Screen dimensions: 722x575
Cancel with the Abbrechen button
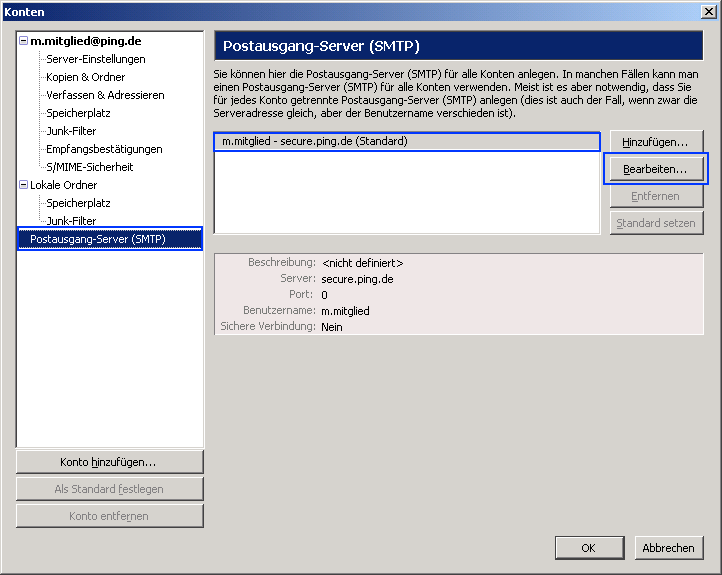click(668, 548)
